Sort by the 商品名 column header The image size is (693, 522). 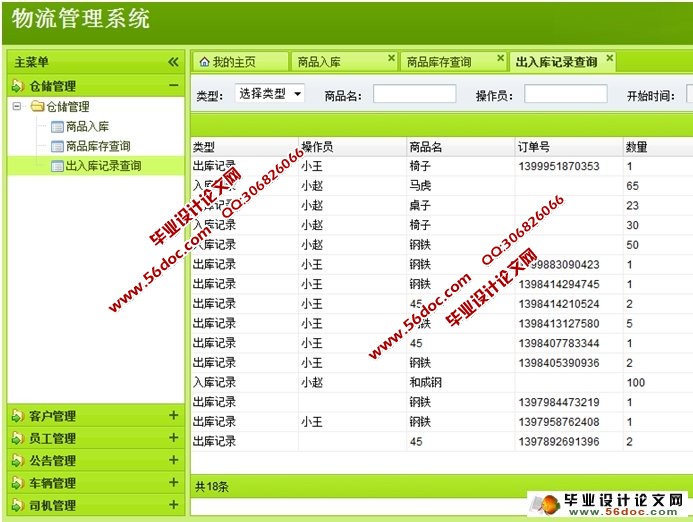[x=461, y=147]
